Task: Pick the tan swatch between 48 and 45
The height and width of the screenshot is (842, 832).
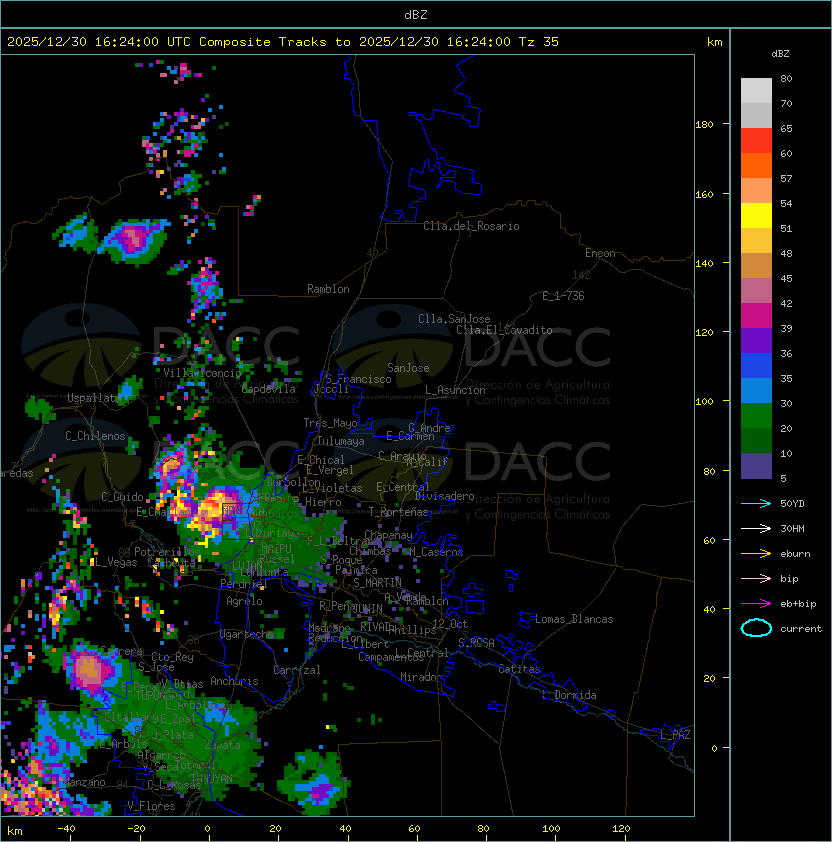Action: [x=756, y=266]
